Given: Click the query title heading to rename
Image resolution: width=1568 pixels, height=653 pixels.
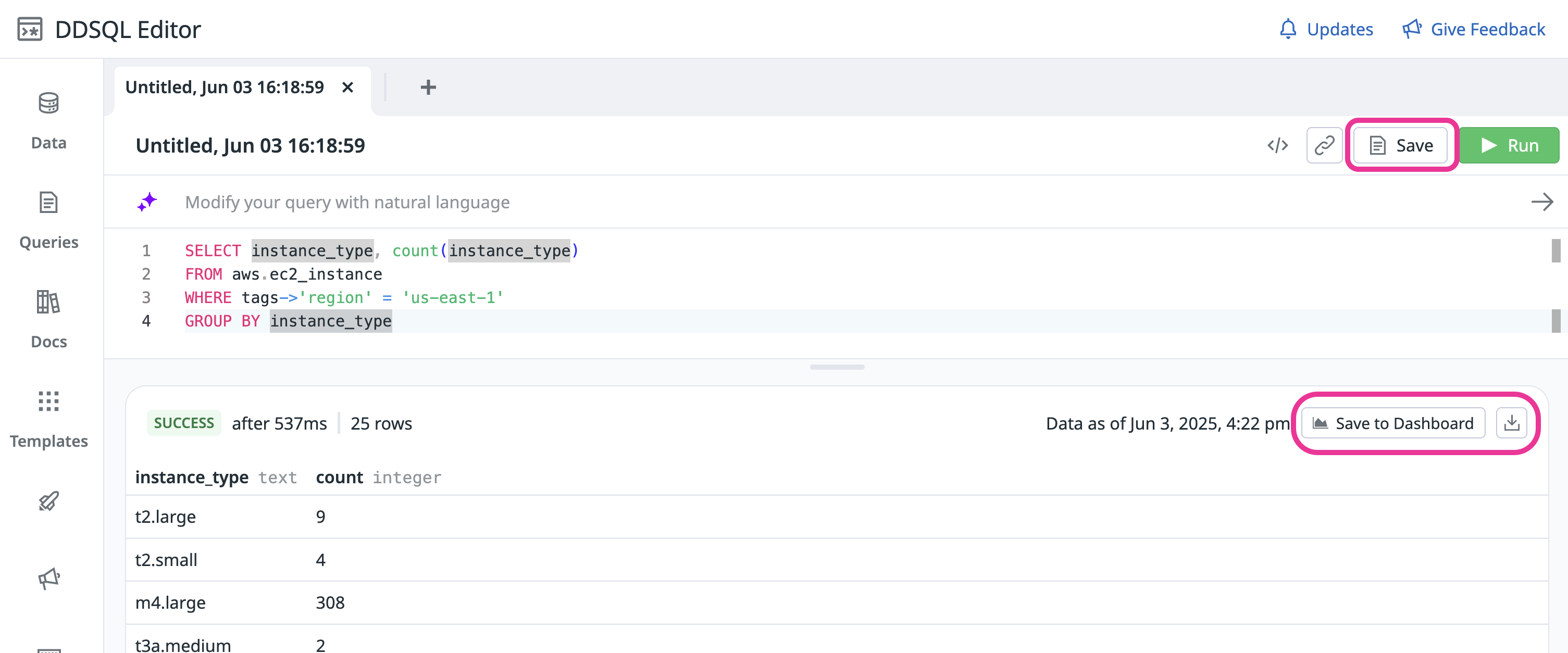Looking at the screenshot, I should 250,145.
